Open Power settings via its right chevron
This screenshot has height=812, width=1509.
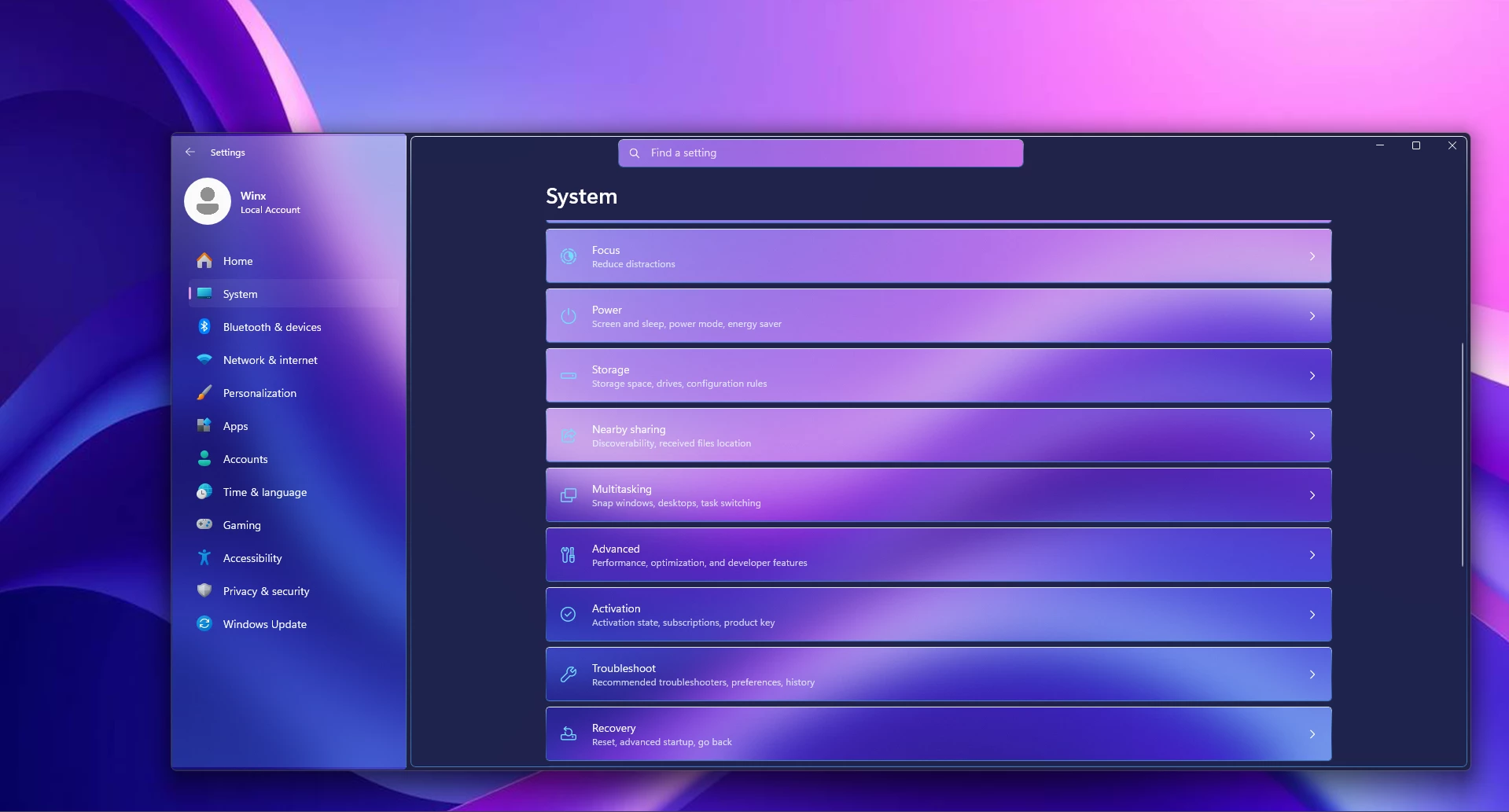pos(1312,316)
